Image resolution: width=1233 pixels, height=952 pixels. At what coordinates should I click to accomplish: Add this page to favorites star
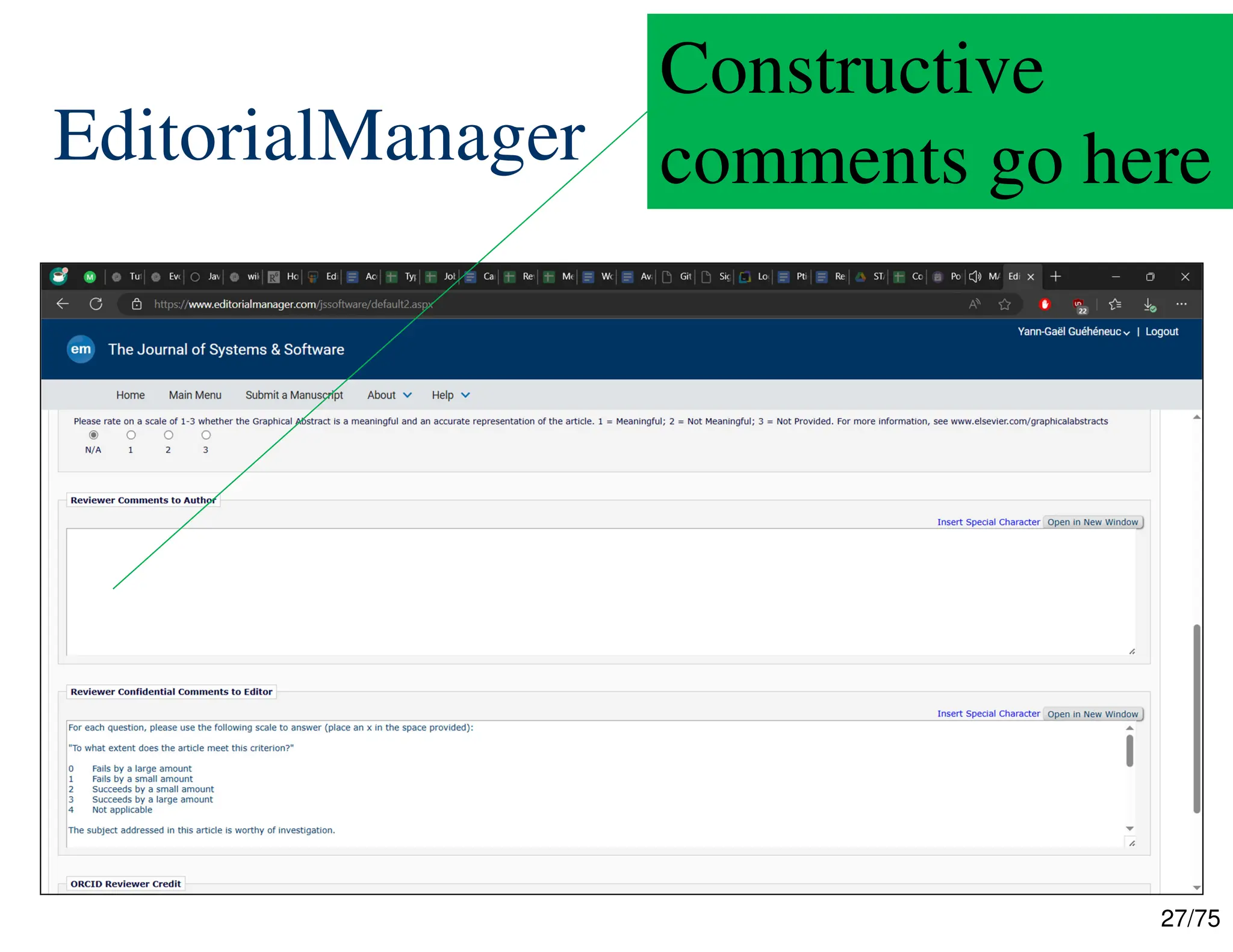(1004, 304)
